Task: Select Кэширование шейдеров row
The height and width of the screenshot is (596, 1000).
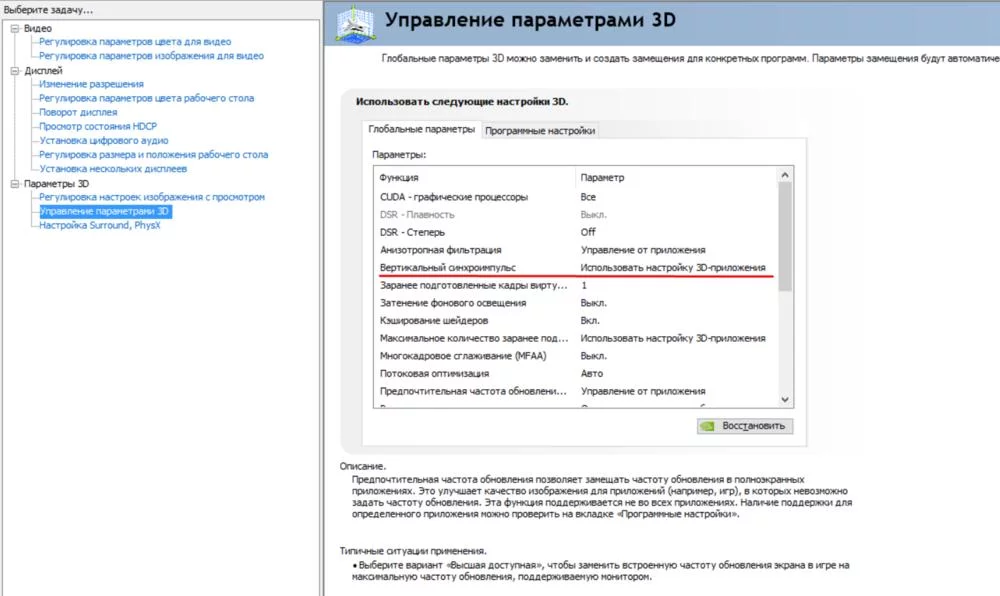Action: pos(576,321)
